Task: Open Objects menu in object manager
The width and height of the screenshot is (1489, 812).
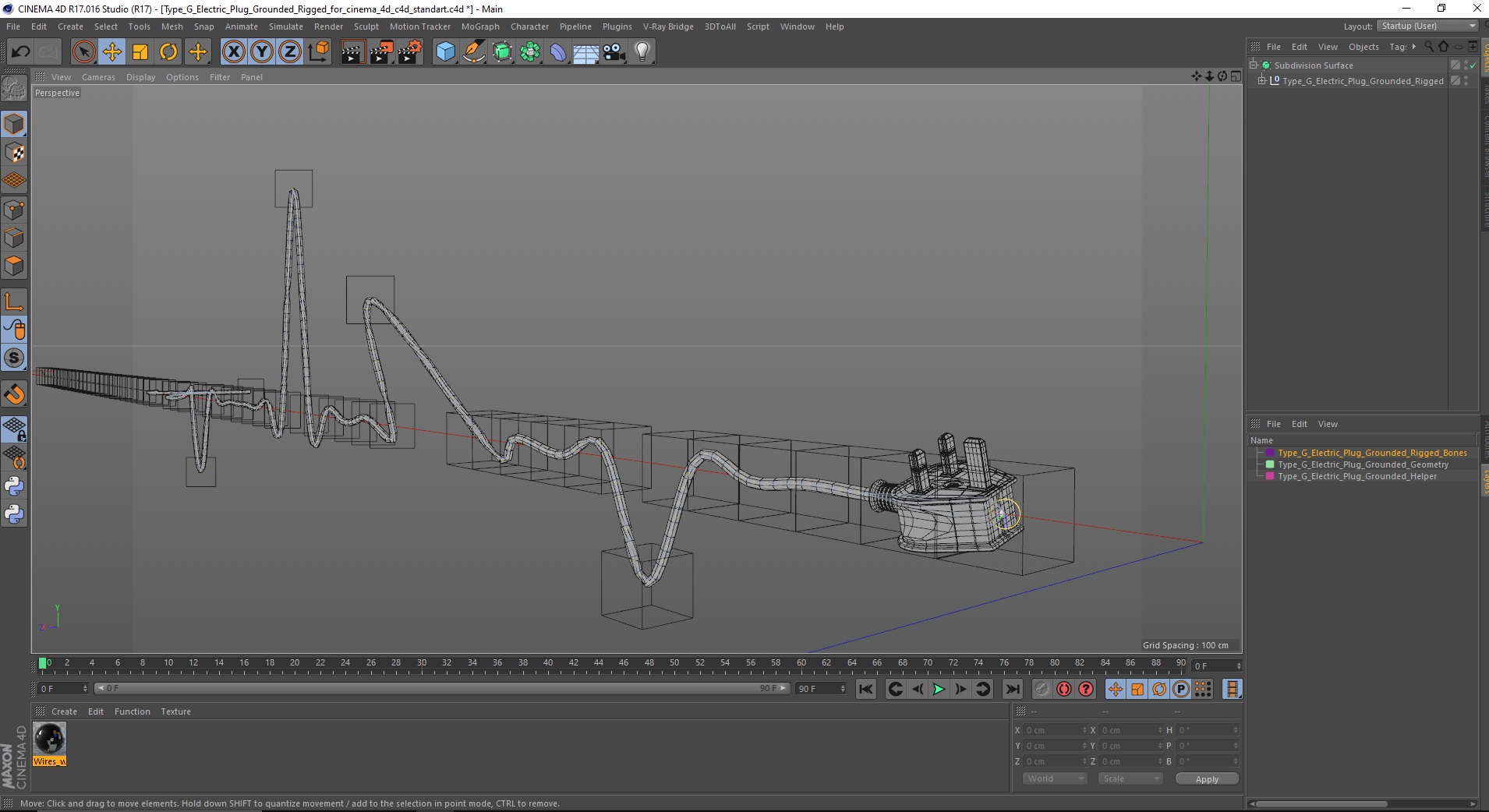Action: 1363,47
